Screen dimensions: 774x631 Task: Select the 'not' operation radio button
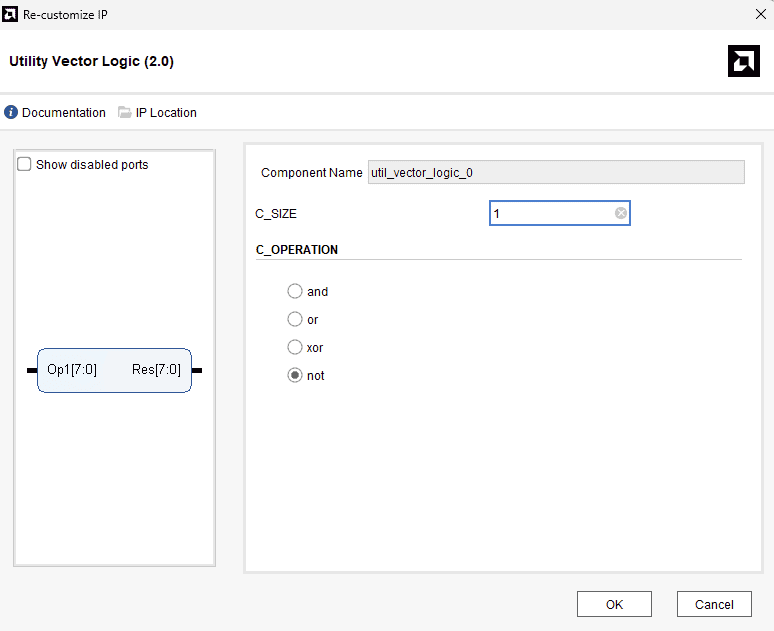tap(295, 376)
